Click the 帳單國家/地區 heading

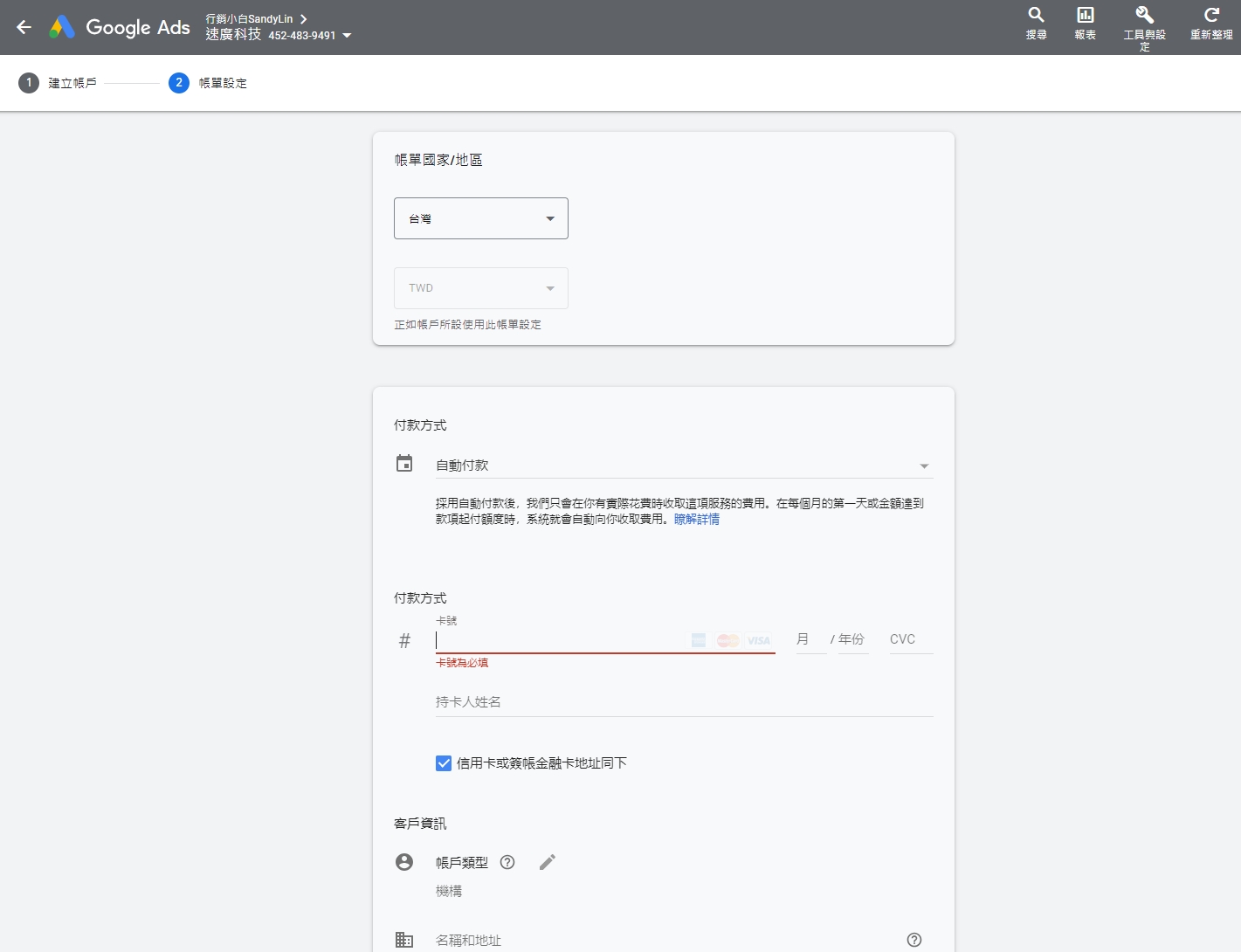[x=438, y=160]
